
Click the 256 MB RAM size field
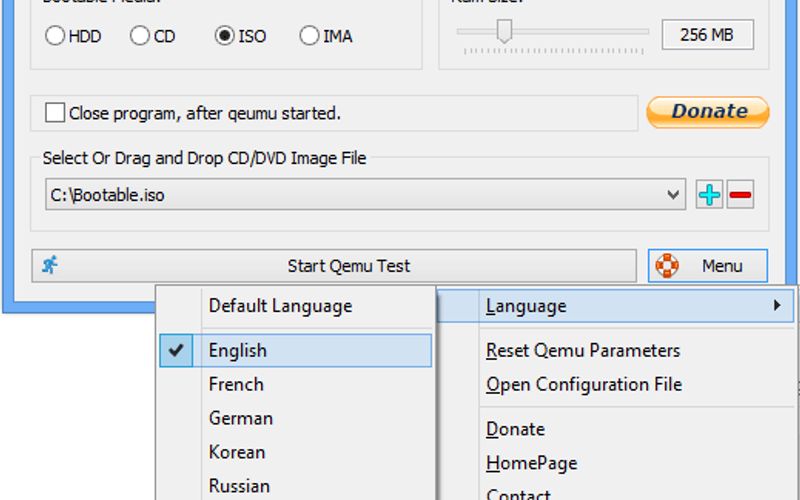(707, 35)
